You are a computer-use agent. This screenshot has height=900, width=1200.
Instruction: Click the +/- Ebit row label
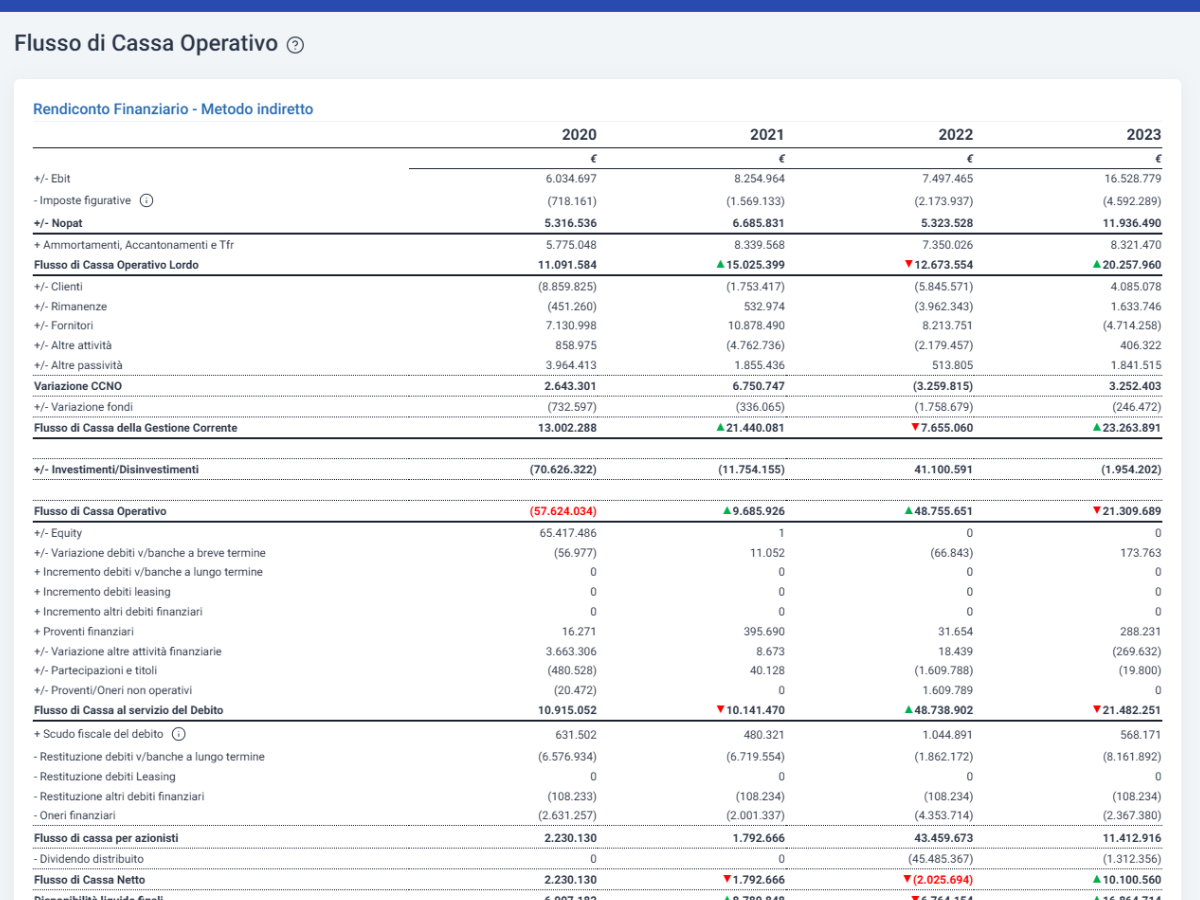(x=52, y=179)
